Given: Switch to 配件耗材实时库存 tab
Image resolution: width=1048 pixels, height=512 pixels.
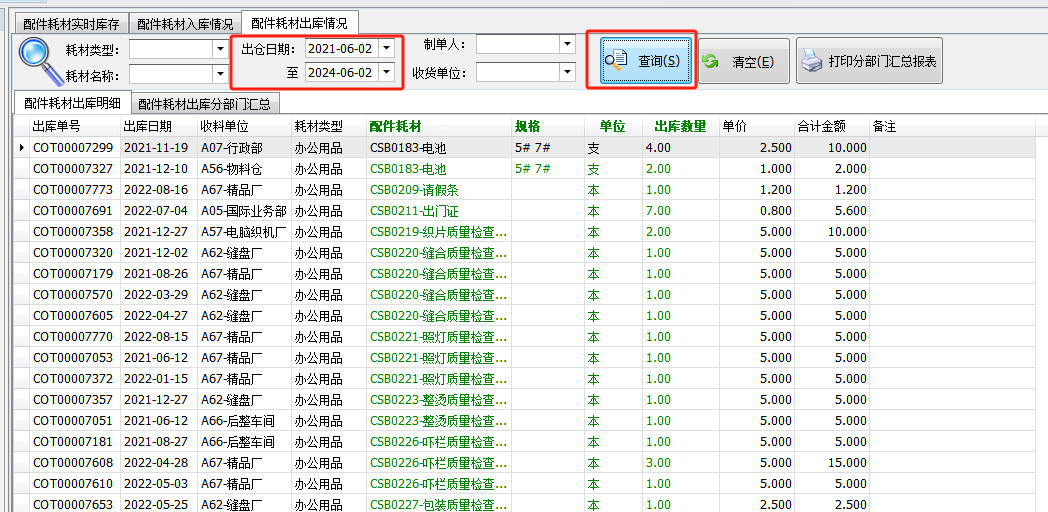Looking at the screenshot, I should [71, 24].
